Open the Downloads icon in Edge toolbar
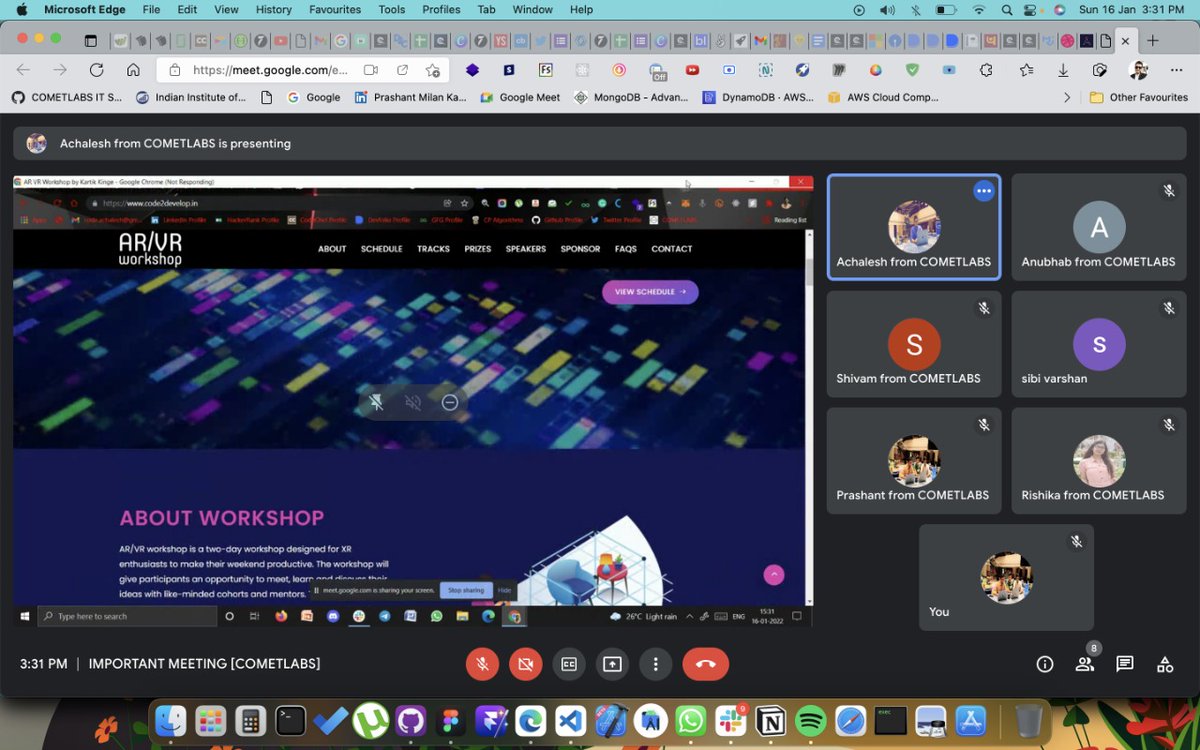Image resolution: width=1200 pixels, height=750 pixels. click(1063, 70)
